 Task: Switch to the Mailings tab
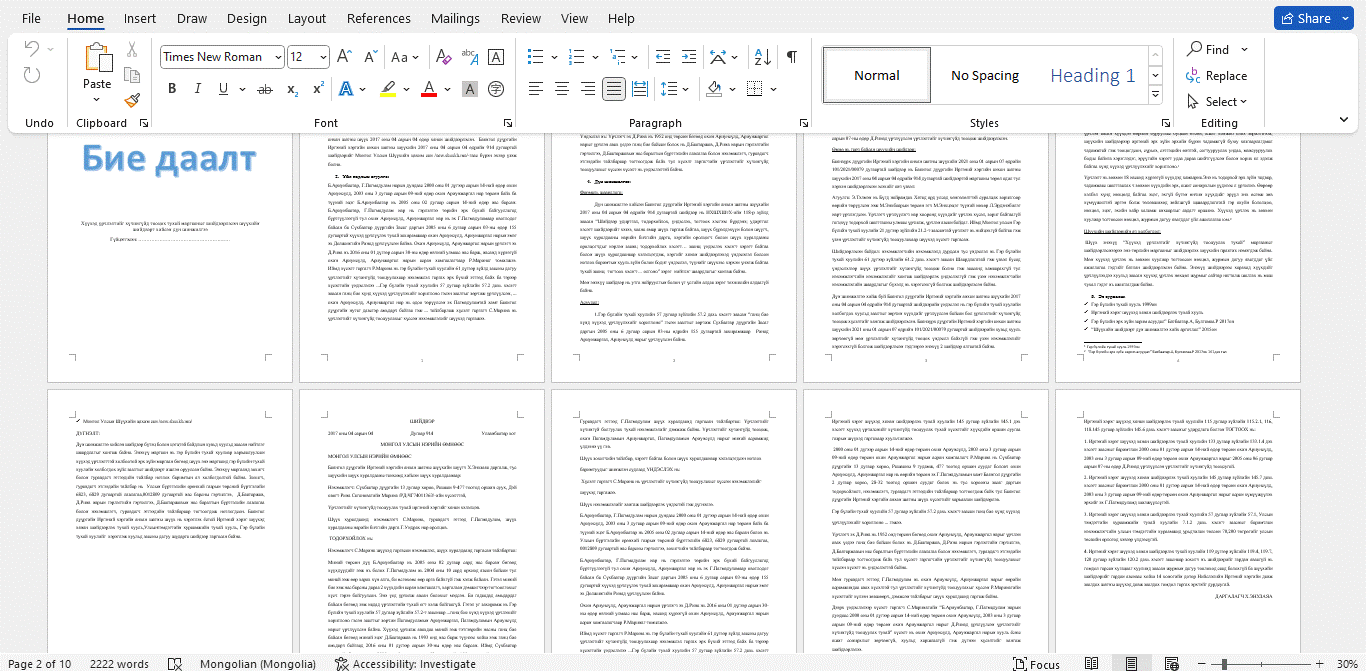[x=455, y=18]
